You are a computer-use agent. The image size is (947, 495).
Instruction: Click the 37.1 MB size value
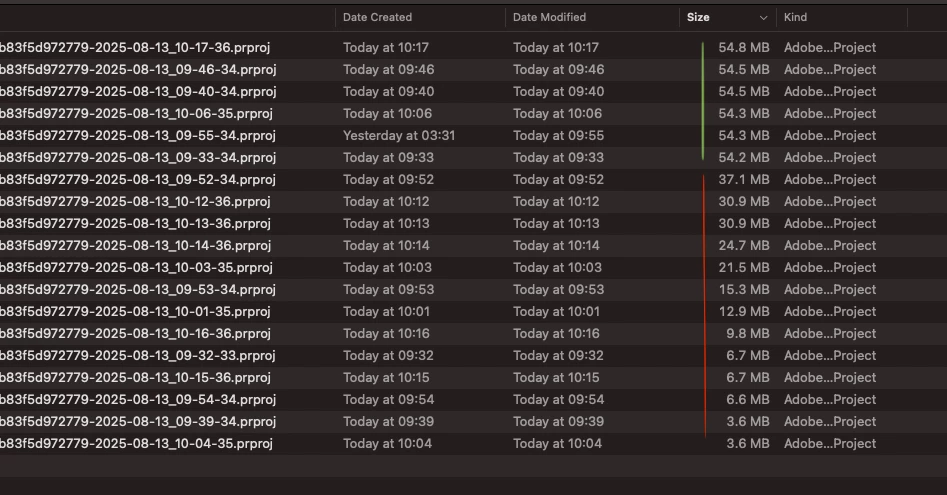[x=744, y=180]
